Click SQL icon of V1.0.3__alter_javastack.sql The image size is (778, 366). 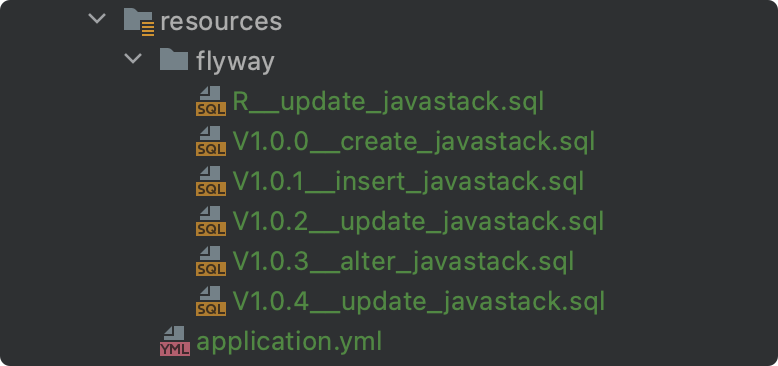pyautogui.click(x=211, y=261)
